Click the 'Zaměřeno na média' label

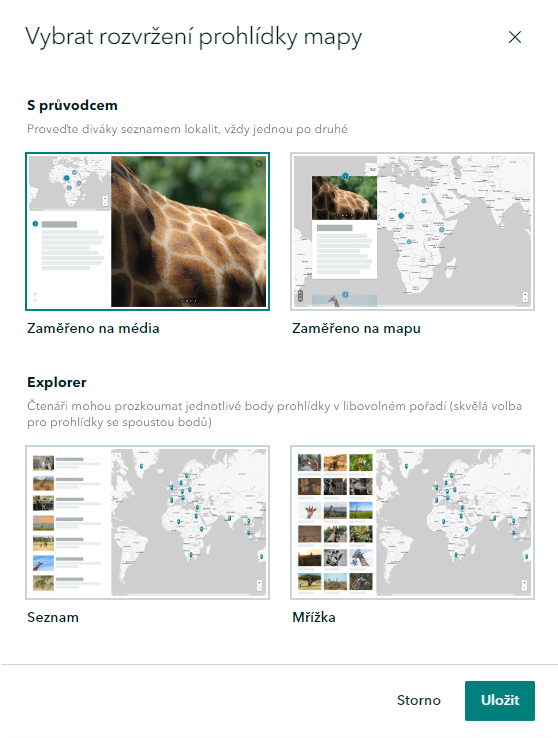tap(93, 328)
